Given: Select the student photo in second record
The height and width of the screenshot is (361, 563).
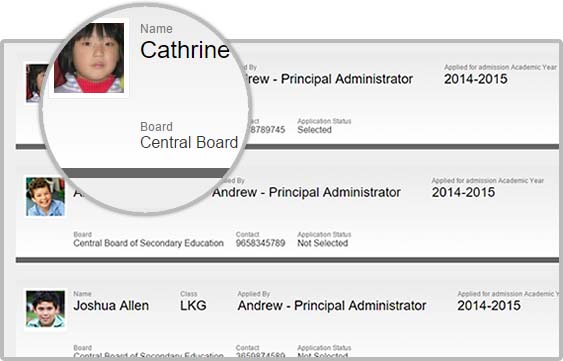Looking at the screenshot, I should (45, 197).
